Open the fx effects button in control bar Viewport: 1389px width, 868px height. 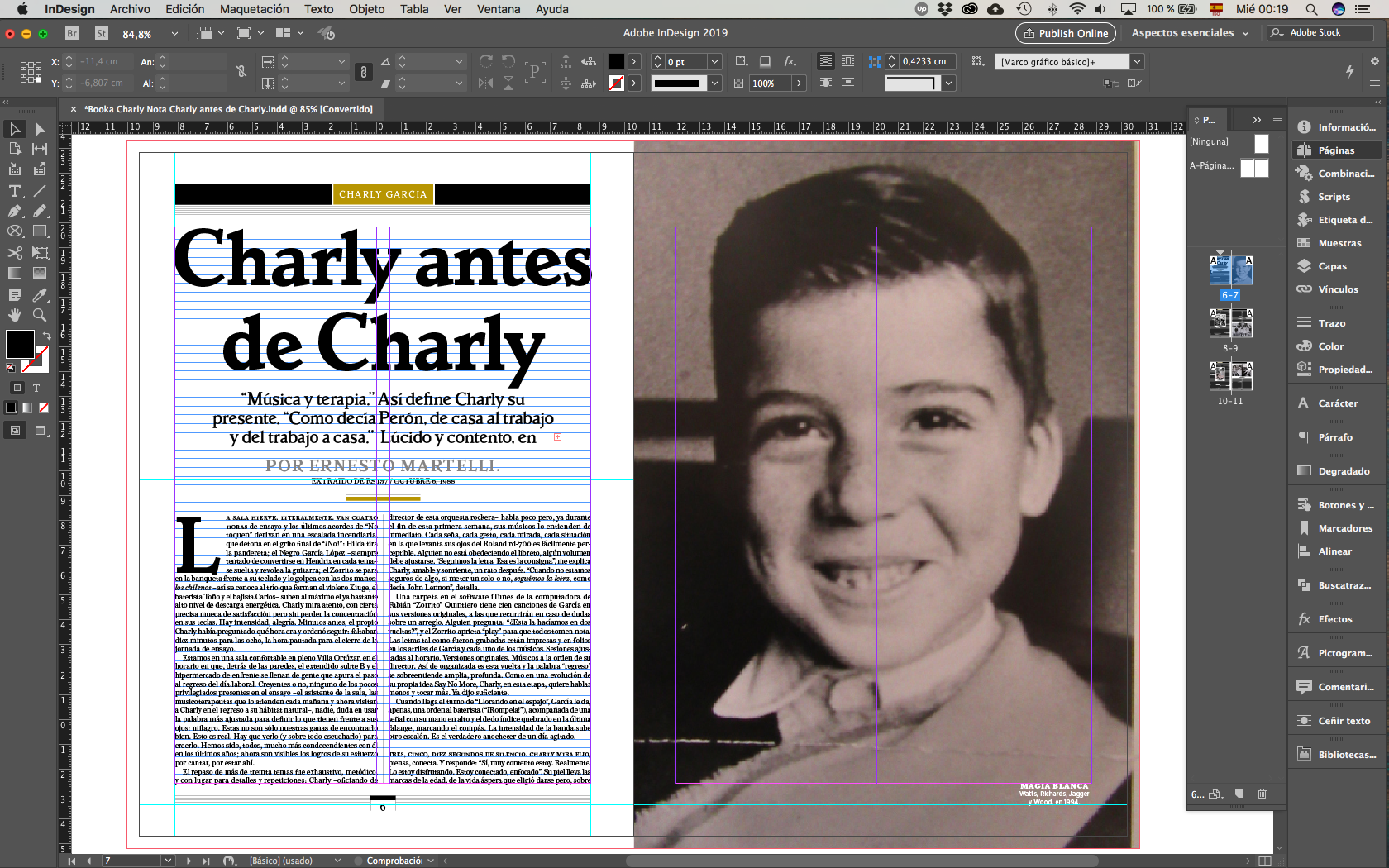tap(790, 61)
